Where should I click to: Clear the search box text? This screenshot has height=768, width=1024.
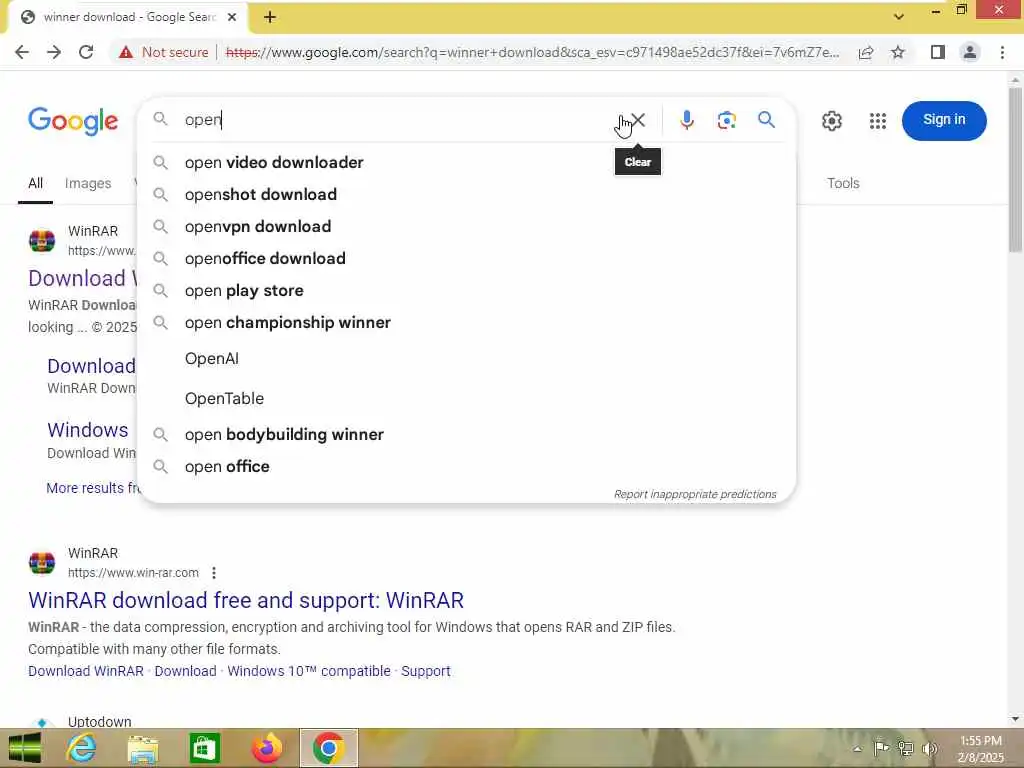coord(638,120)
